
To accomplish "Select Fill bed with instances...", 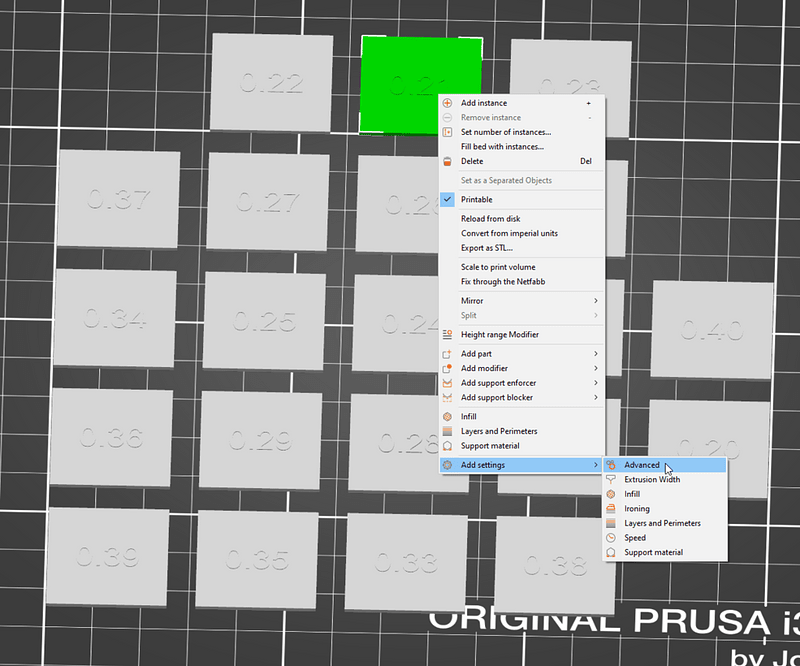I will click(x=502, y=147).
